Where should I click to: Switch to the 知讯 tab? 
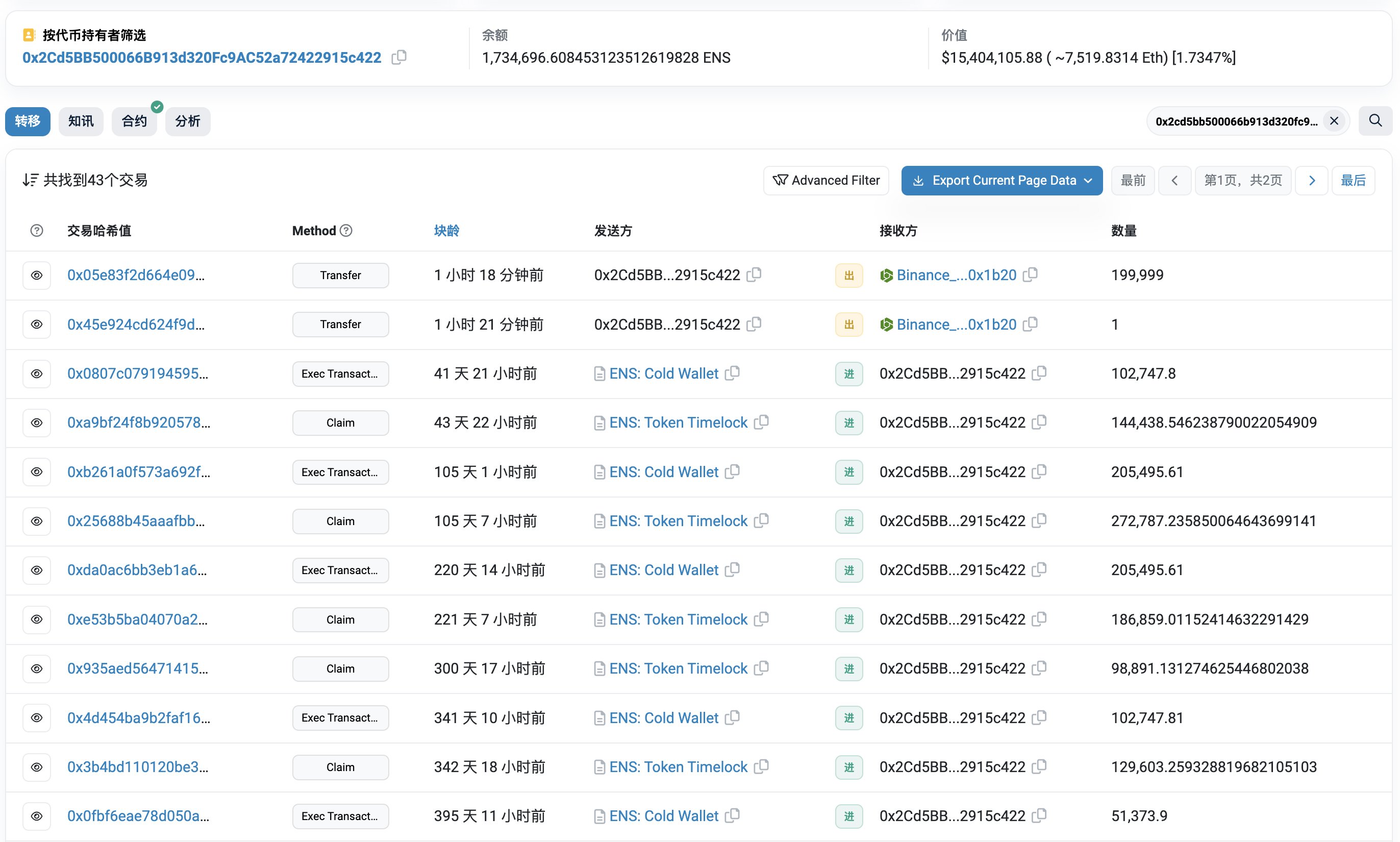(x=81, y=121)
